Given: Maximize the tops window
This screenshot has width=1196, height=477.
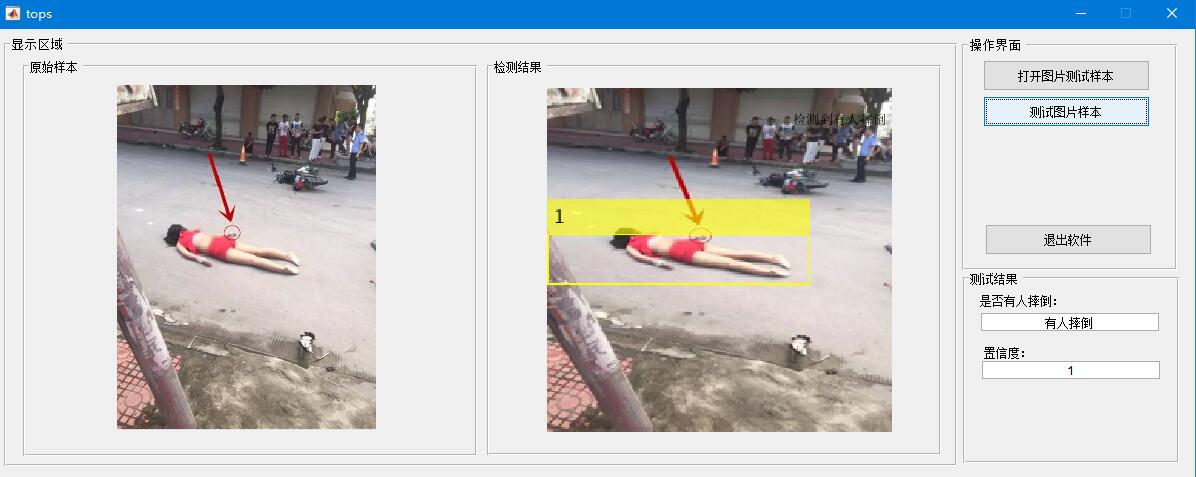Looking at the screenshot, I should 1126,13.
